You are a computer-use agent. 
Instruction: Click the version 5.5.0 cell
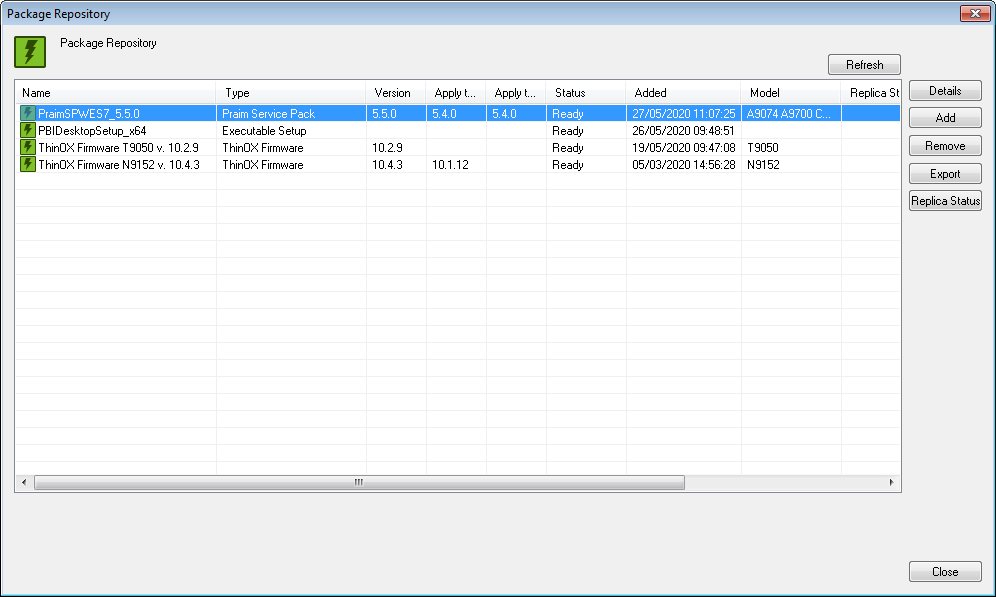(x=384, y=114)
